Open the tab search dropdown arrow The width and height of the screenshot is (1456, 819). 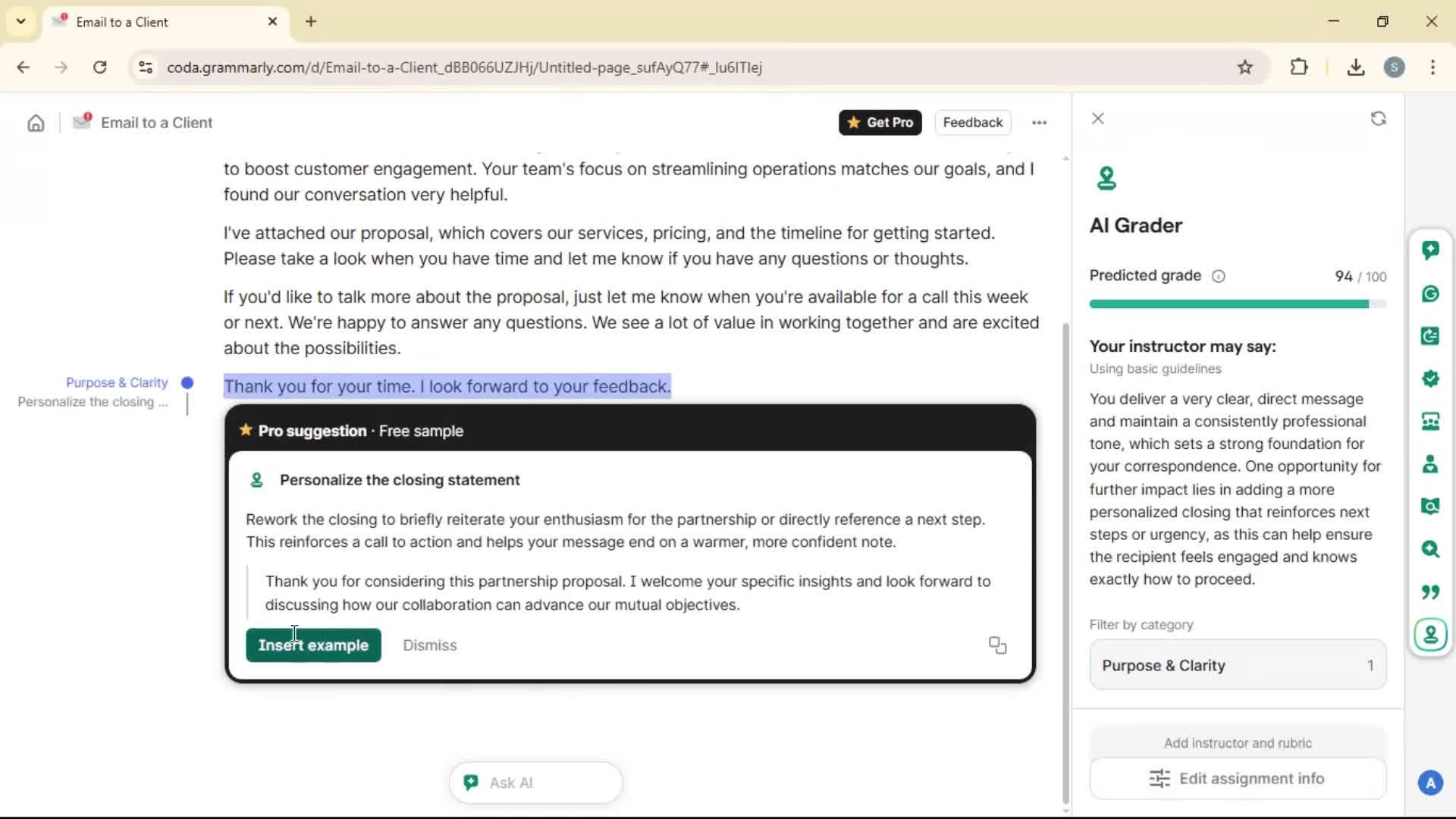point(20,21)
